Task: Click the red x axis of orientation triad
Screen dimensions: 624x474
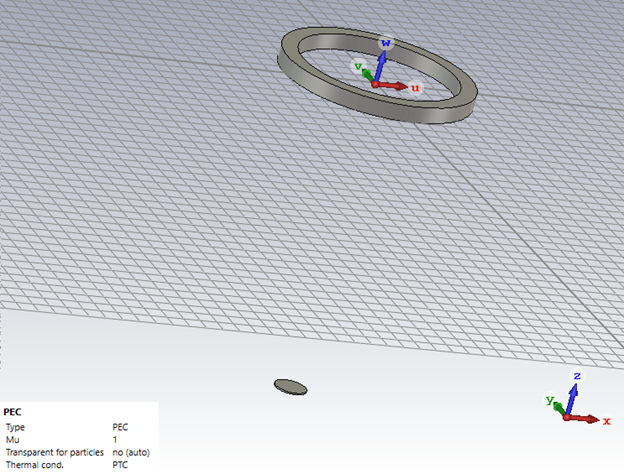Action: coord(583,418)
